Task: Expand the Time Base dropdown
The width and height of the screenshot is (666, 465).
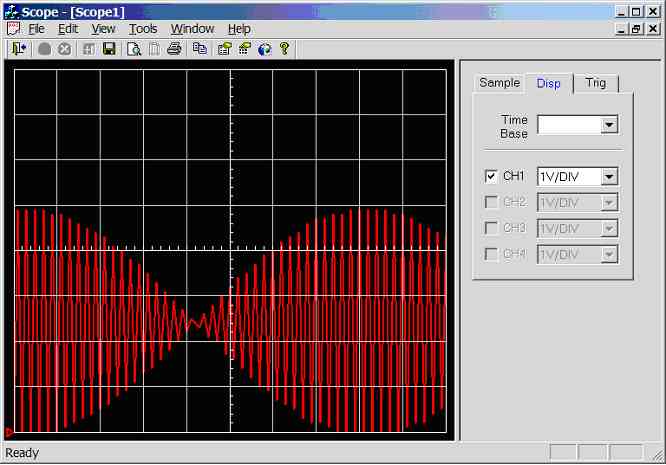Action: [609, 125]
